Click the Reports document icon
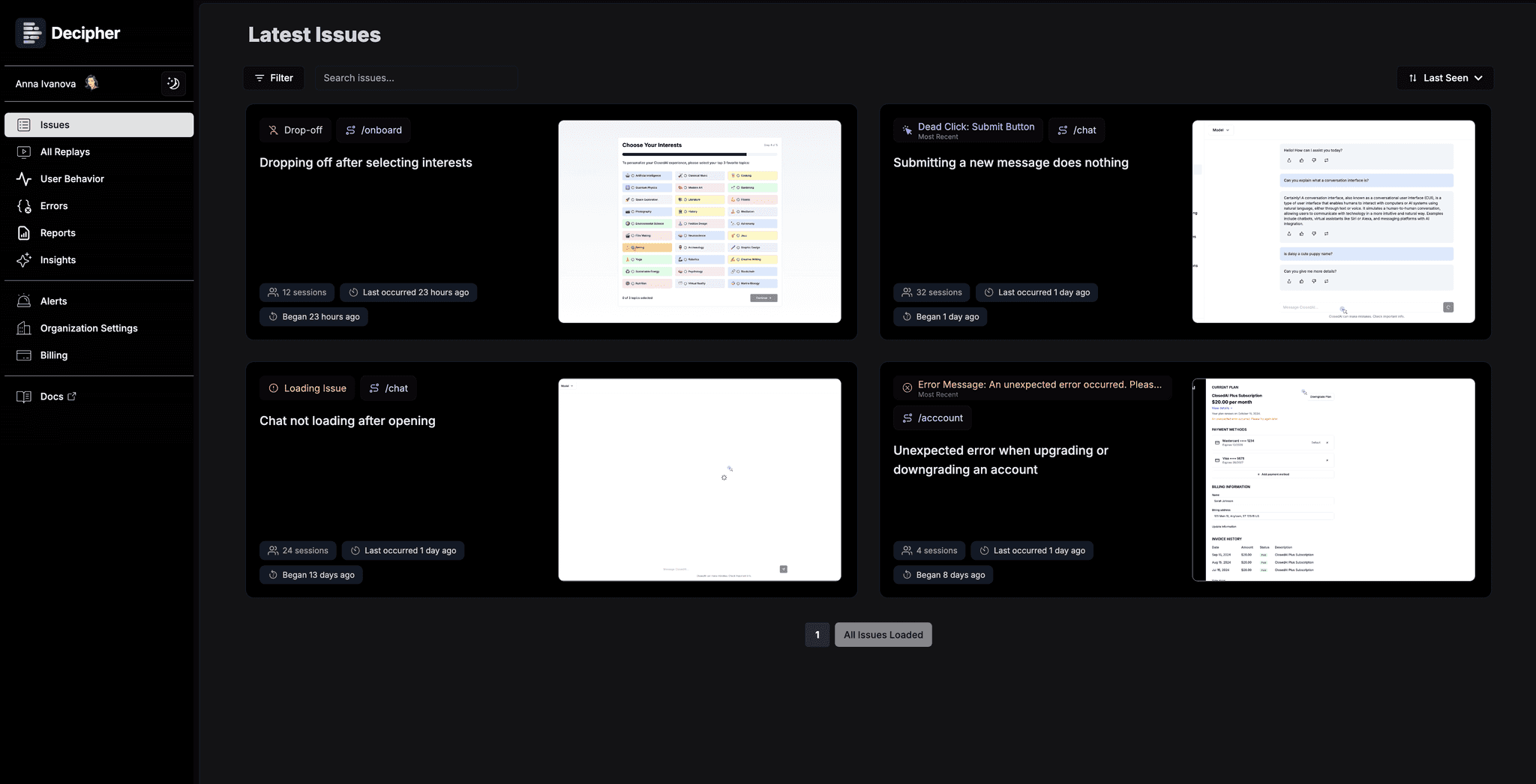Viewport: 1536px width, 784px height. (23, 232)
